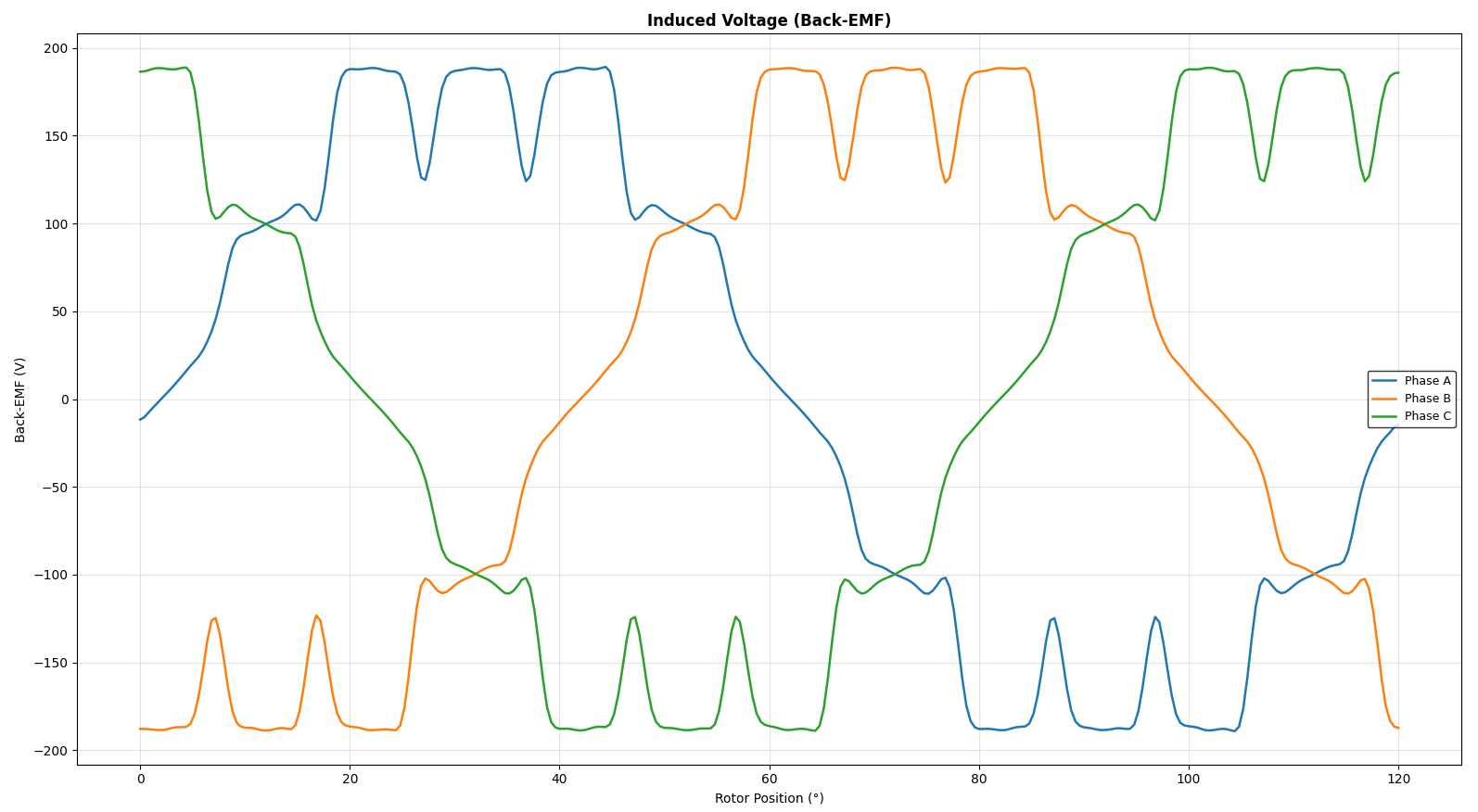Click the x-axis tick label 60
The width and height of the screenshot is (1478, 812).
point(769,780)
